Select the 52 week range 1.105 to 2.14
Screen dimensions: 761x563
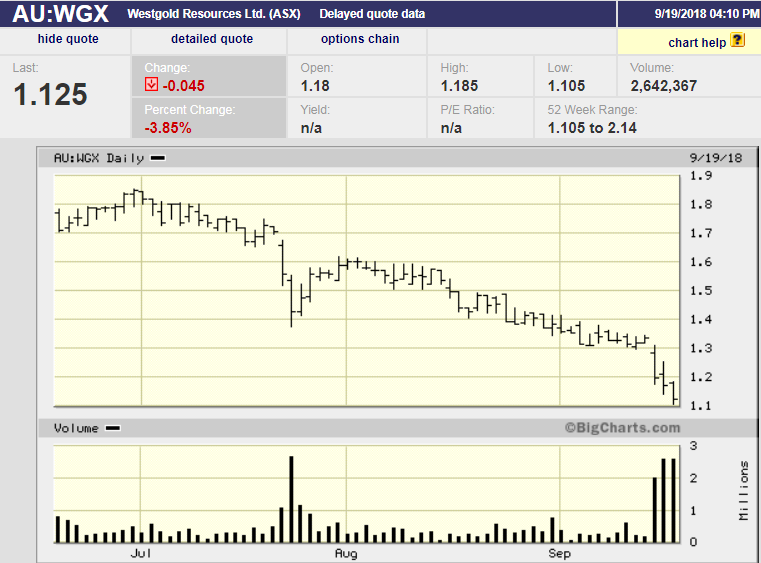pos(592,128)
